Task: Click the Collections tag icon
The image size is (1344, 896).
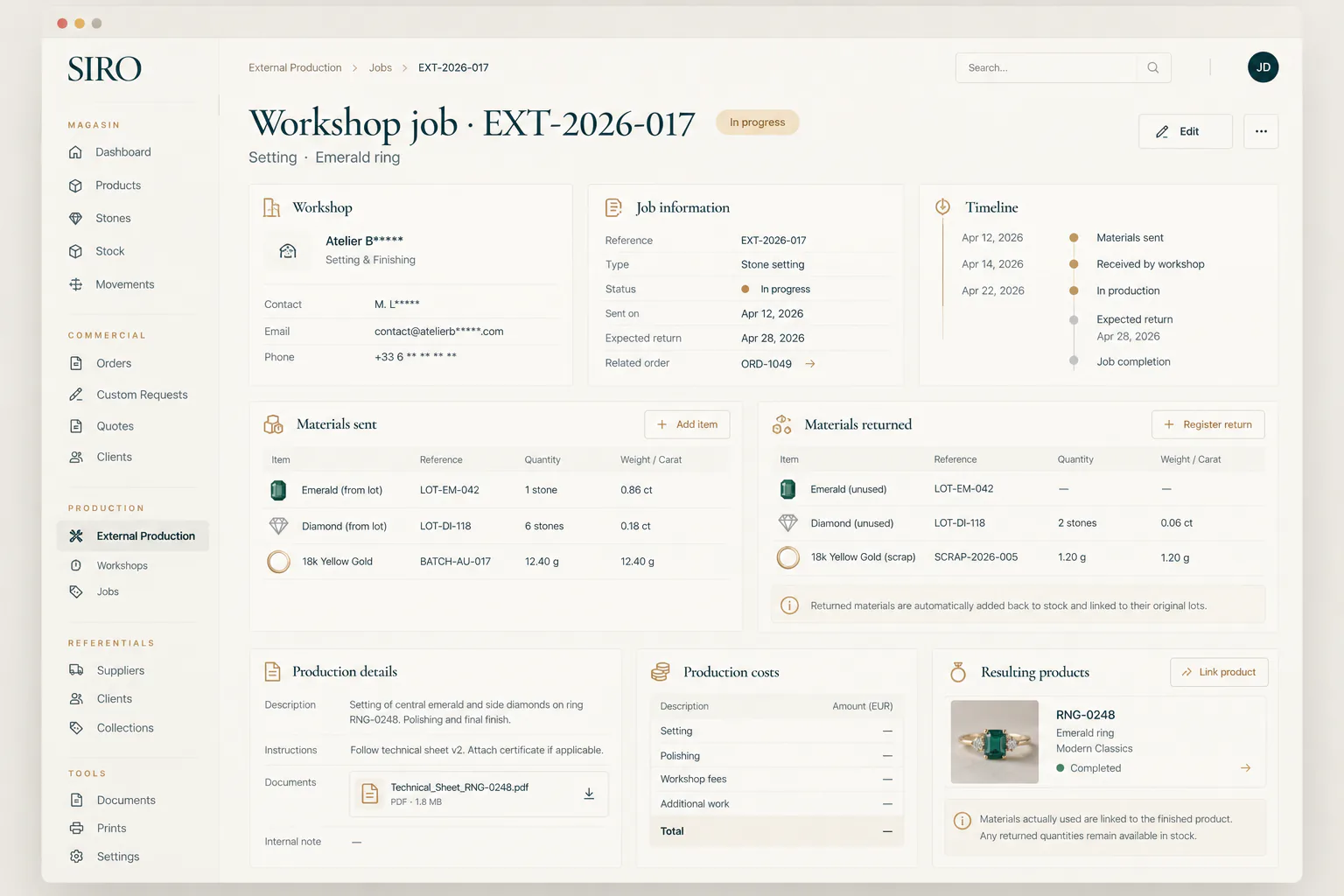Action: 76,728
